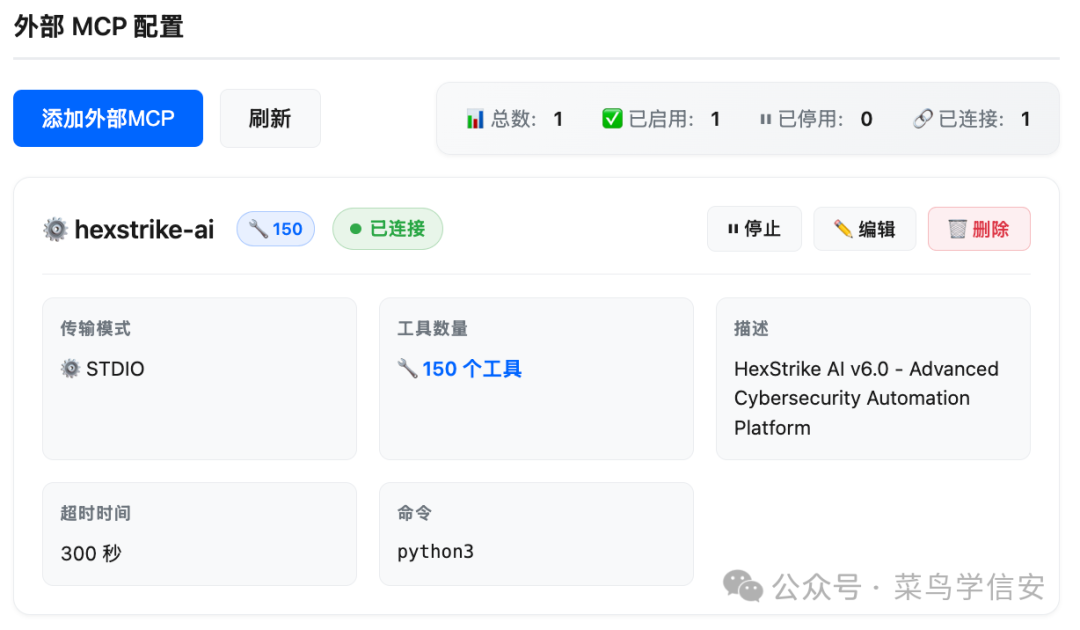Viewport: 1080px width, 630px height.
Task: Delete hexstrike-ai using the 删除 button
Action: coord(979,229)
